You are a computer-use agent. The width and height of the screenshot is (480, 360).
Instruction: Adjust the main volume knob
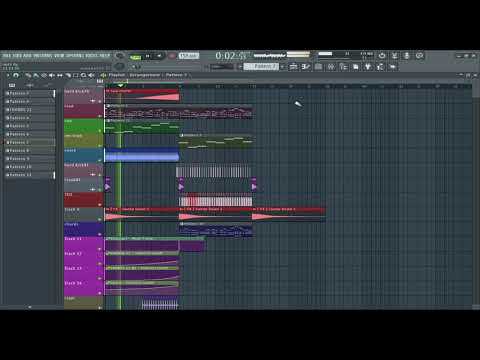[x=119, y=56]
